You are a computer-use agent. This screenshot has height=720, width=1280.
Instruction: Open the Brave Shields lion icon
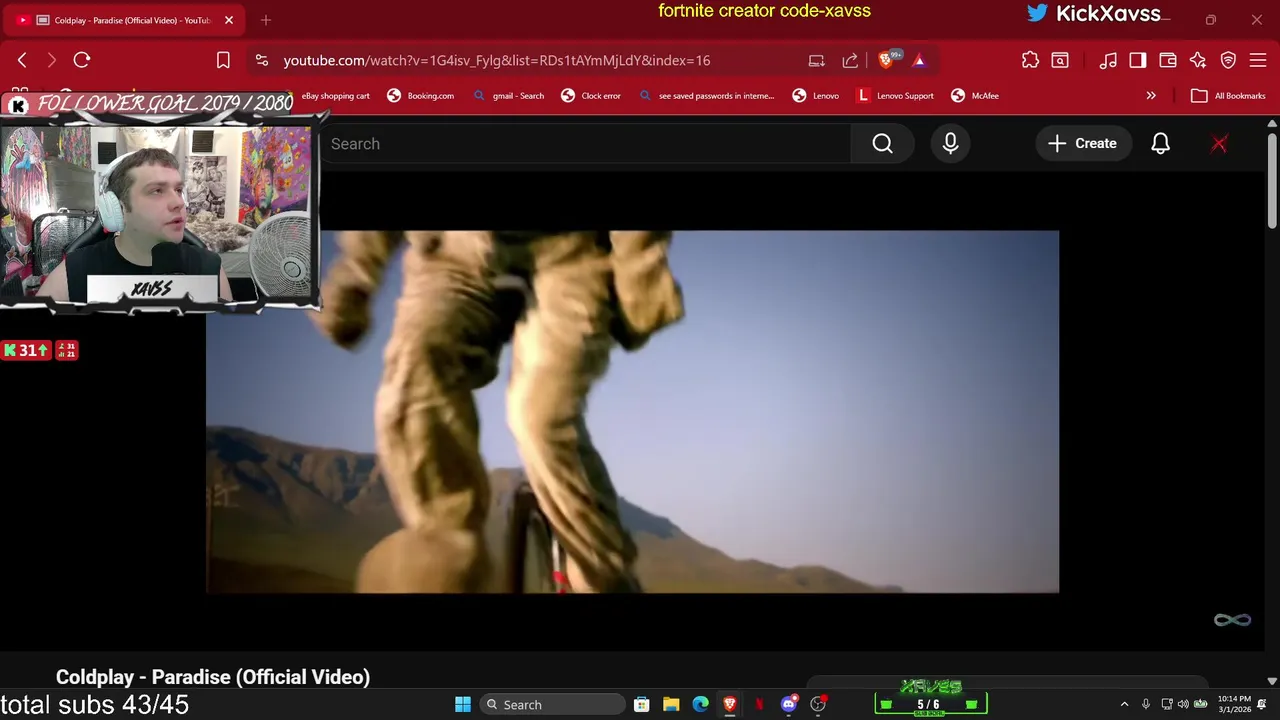(x=886, y=60)
